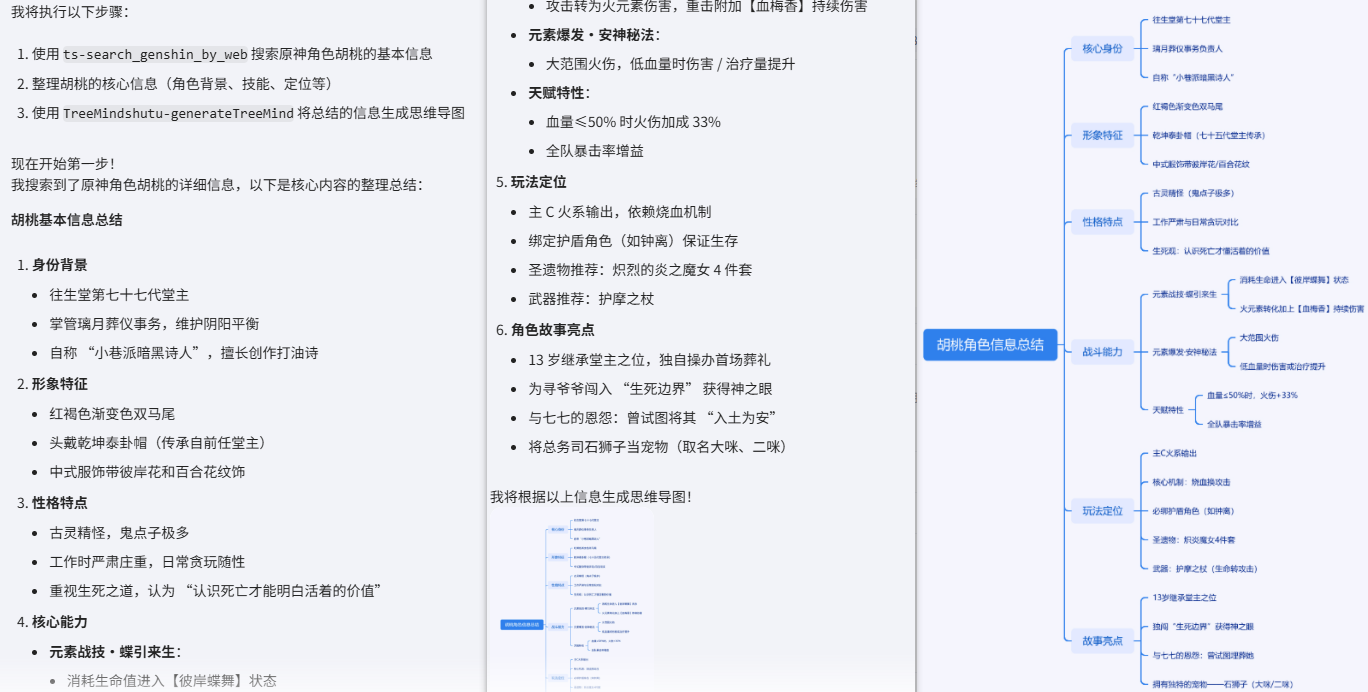Click chat bullet 为寻爷爷闯入"生死边界"获得神之眼

click(649, 389)
